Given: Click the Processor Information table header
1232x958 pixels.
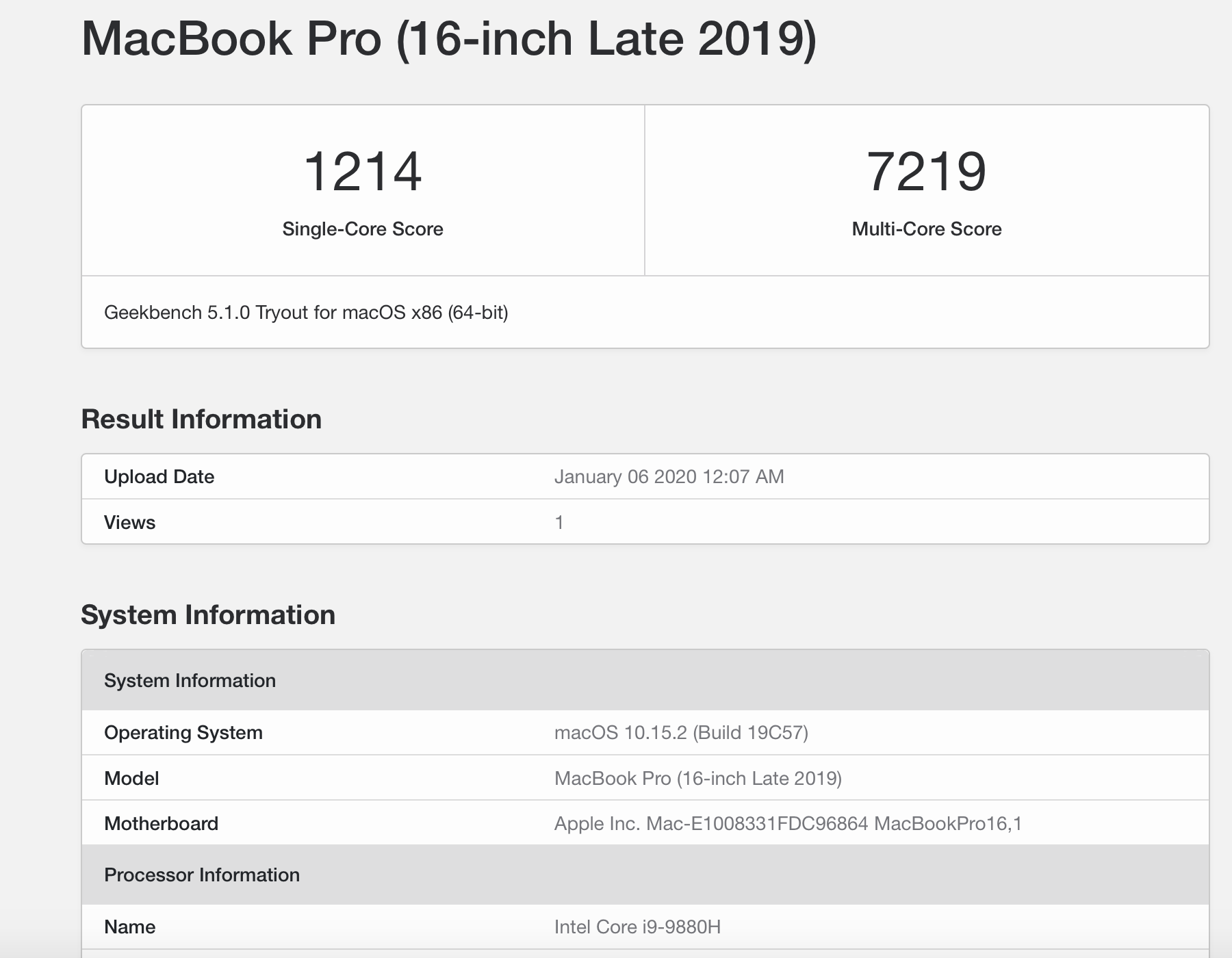Looking at the screenshot, I should coord(202,875).
